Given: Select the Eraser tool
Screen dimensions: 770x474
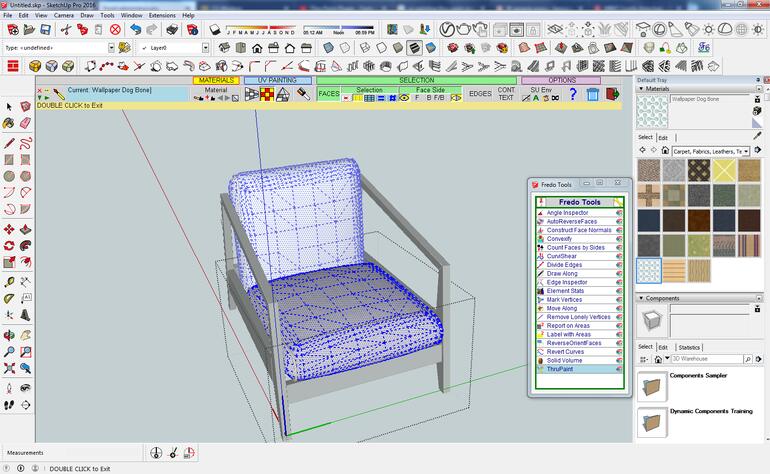Looking at the screenshot, I should pos(26,123).
